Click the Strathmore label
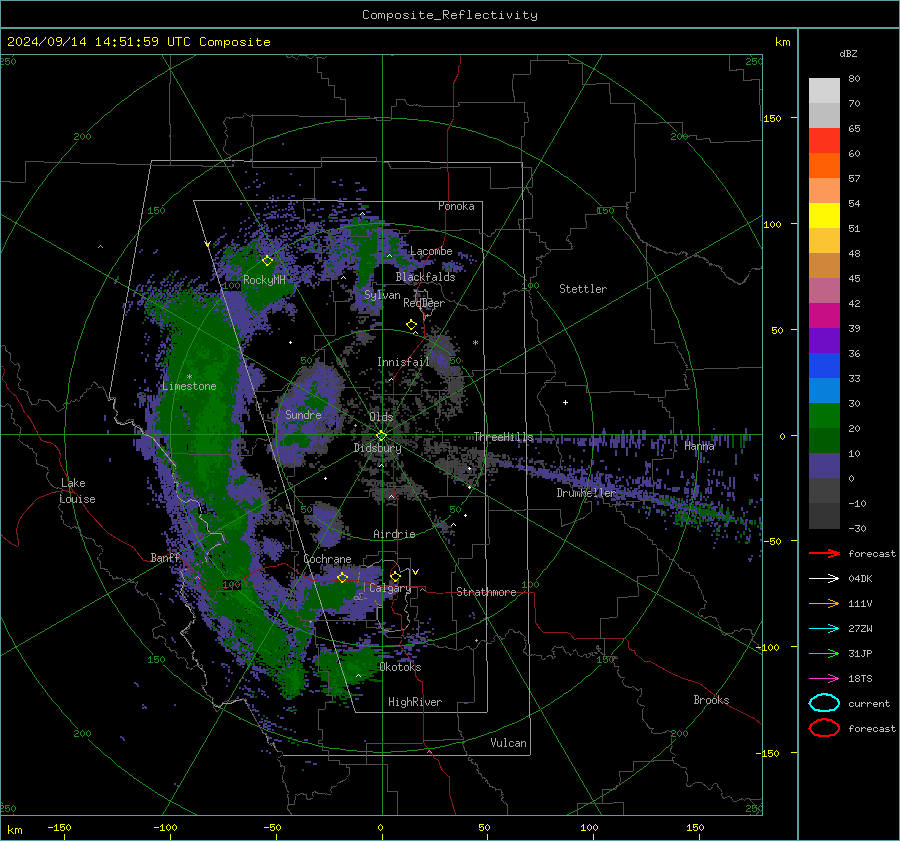The height and width of the screenshot is (841, 900). [x=486, y=592]
